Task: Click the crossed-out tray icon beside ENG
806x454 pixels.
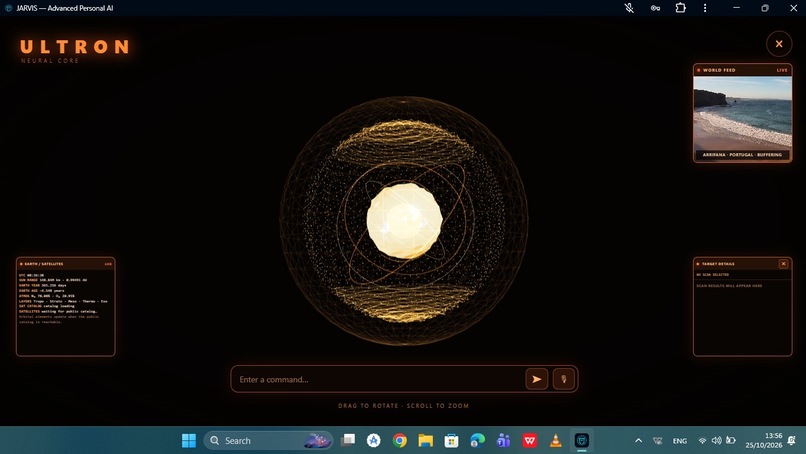Action: point(657,441)
